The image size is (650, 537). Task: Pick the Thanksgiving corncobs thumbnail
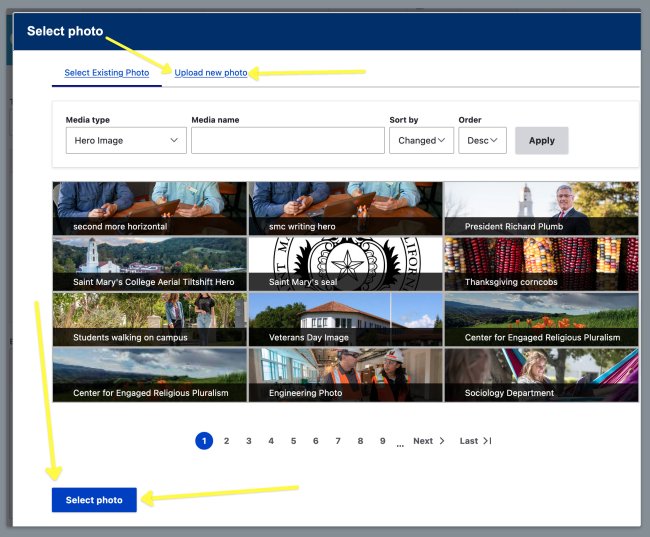point(541,264)
